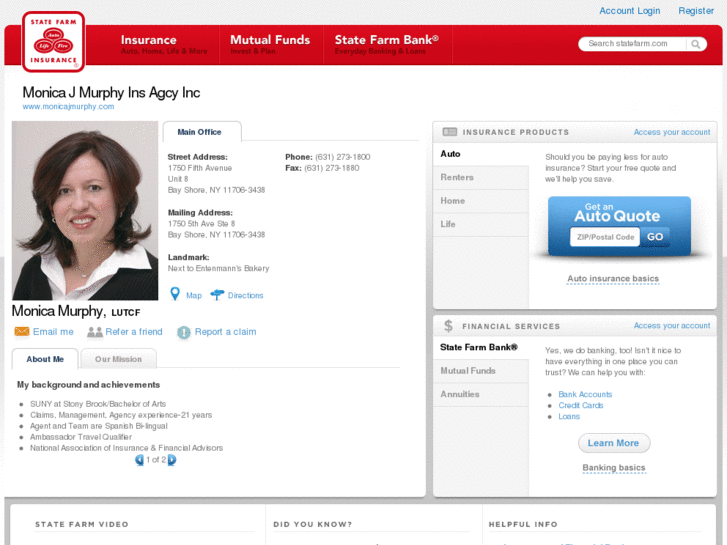Image resolution: width=727 pixels, height=545 pixels.
Task: Click the Email me link
Action: tap(53, 332)
